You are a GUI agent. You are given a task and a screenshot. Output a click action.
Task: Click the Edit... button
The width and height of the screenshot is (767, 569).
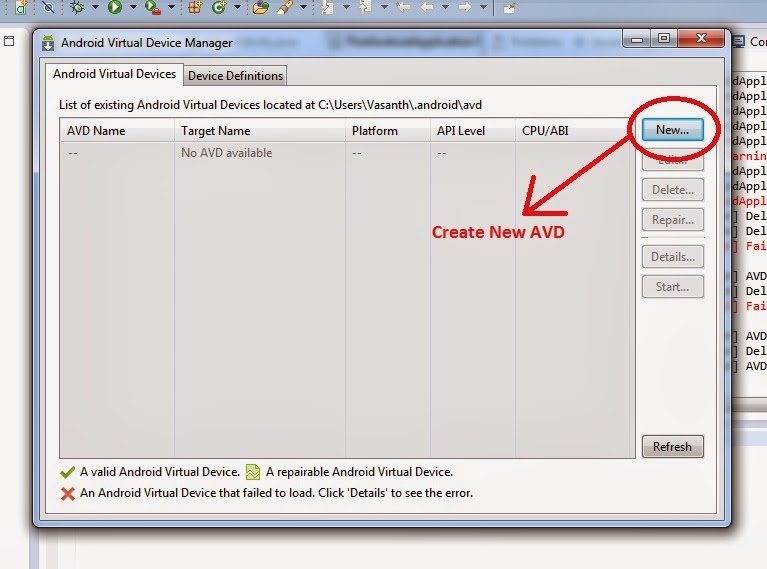coord(673,160)
